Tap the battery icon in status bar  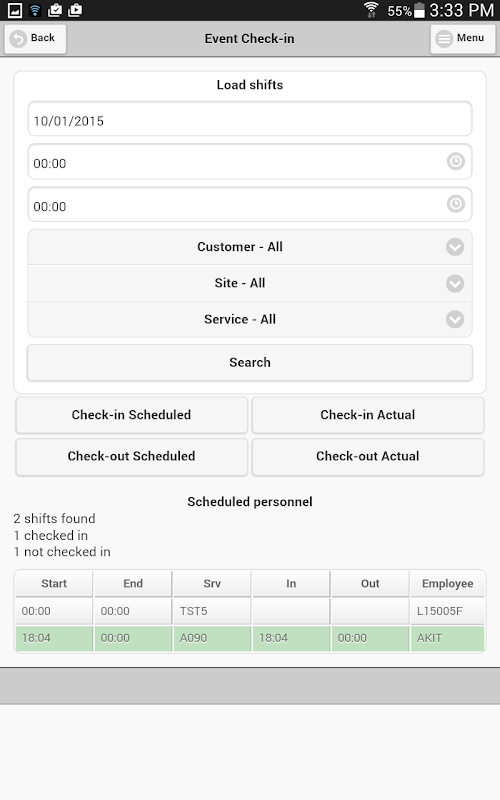(x=419, y=10)
